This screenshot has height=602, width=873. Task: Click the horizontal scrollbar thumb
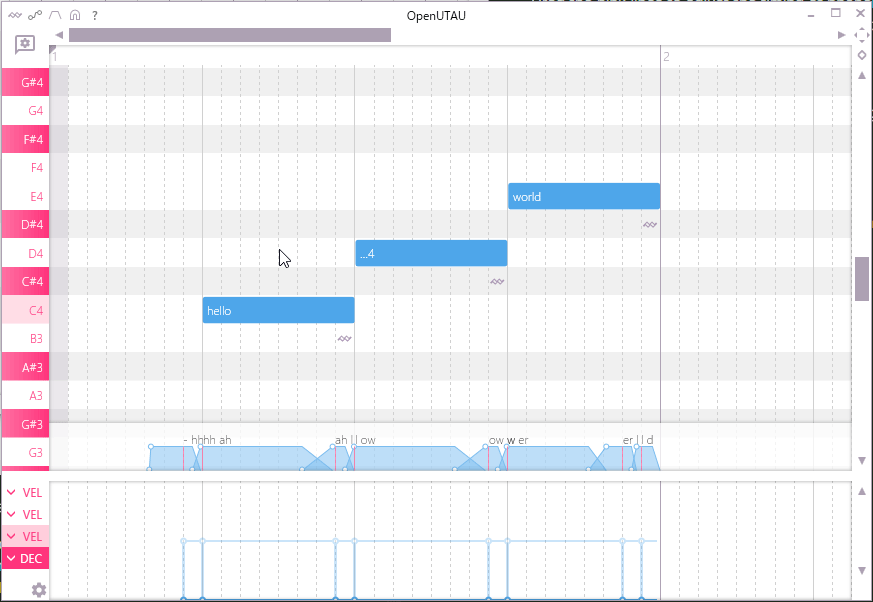pos(230,35)
